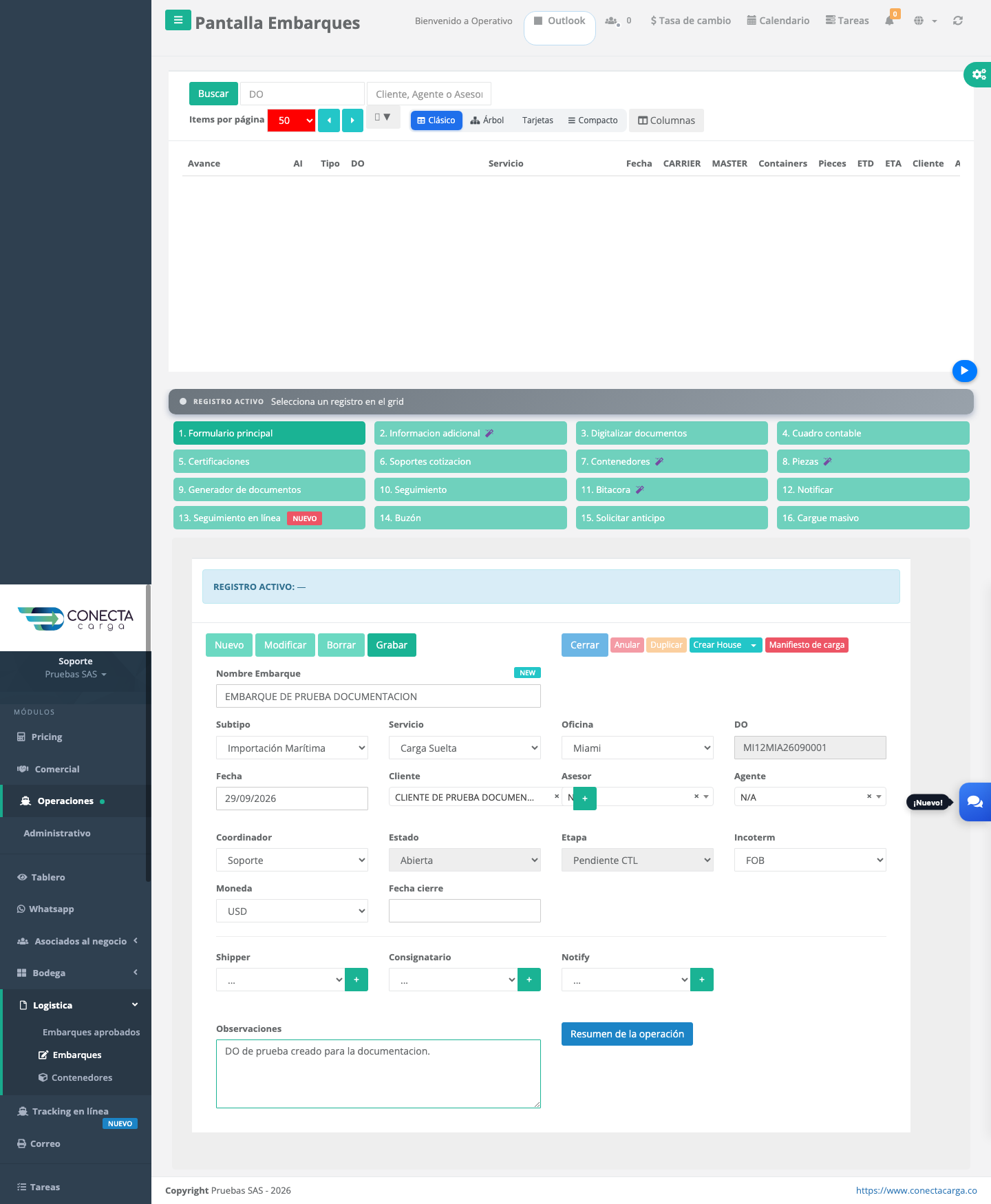
Task: Switch grid to Clásico view
Action: (436, 120)
